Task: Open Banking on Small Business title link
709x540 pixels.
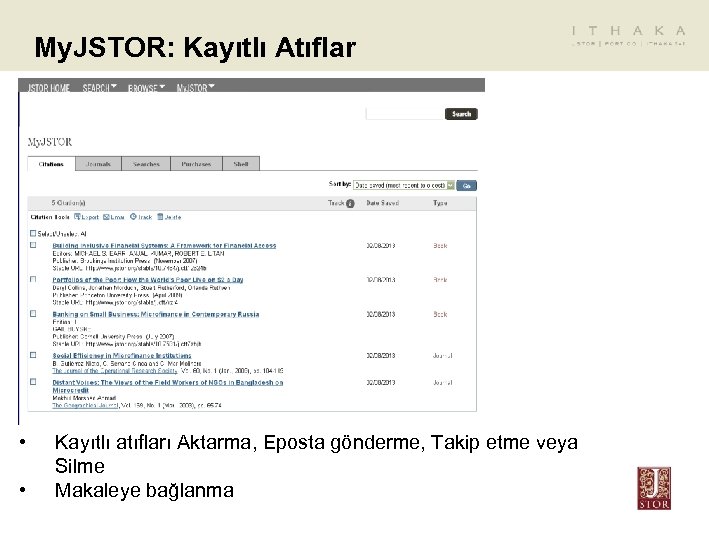Action: coord(156,314)
